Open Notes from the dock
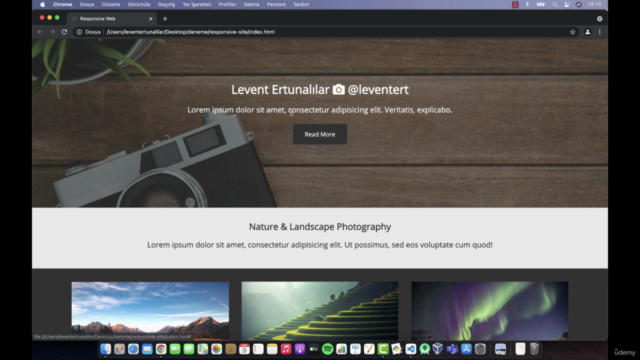 coord(272,349)
